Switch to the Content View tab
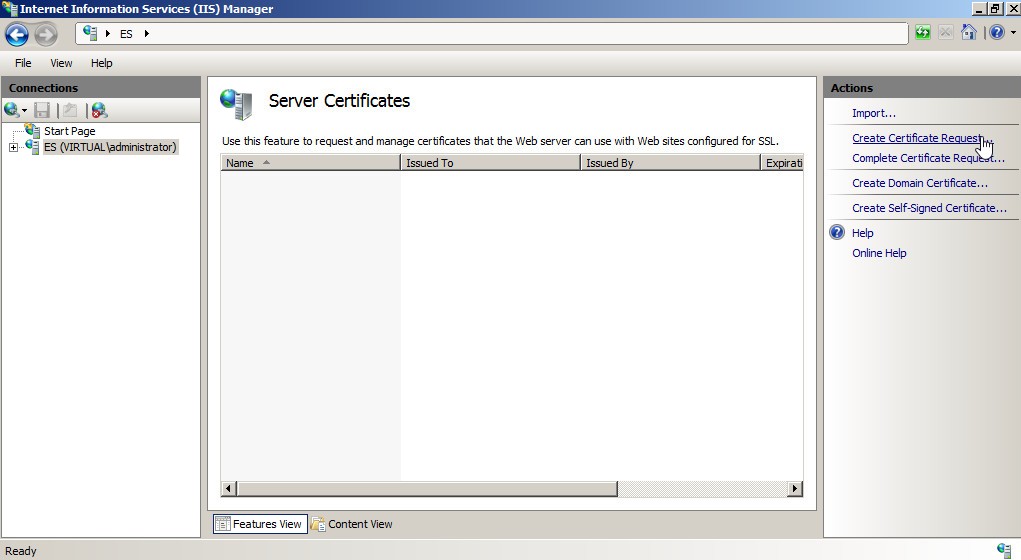Viewport: 1021px width, 560px height. [x=352, y=524]
